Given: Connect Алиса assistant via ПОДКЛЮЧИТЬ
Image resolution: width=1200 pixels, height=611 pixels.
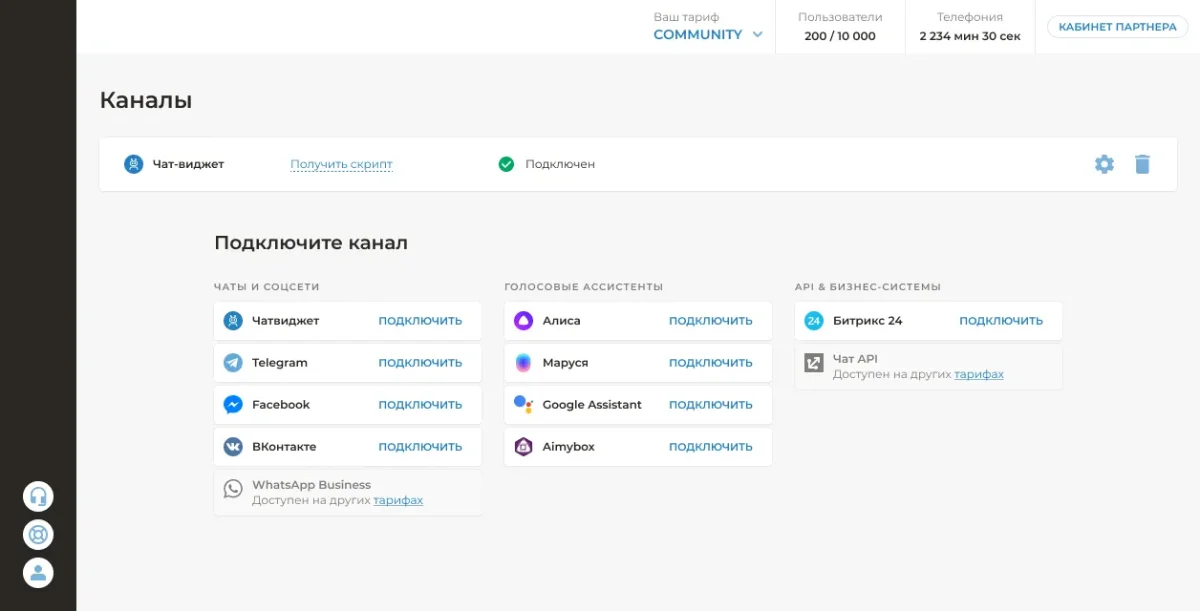Looking at the screenshot, I should pyautogui.click(x=711, y=321).
